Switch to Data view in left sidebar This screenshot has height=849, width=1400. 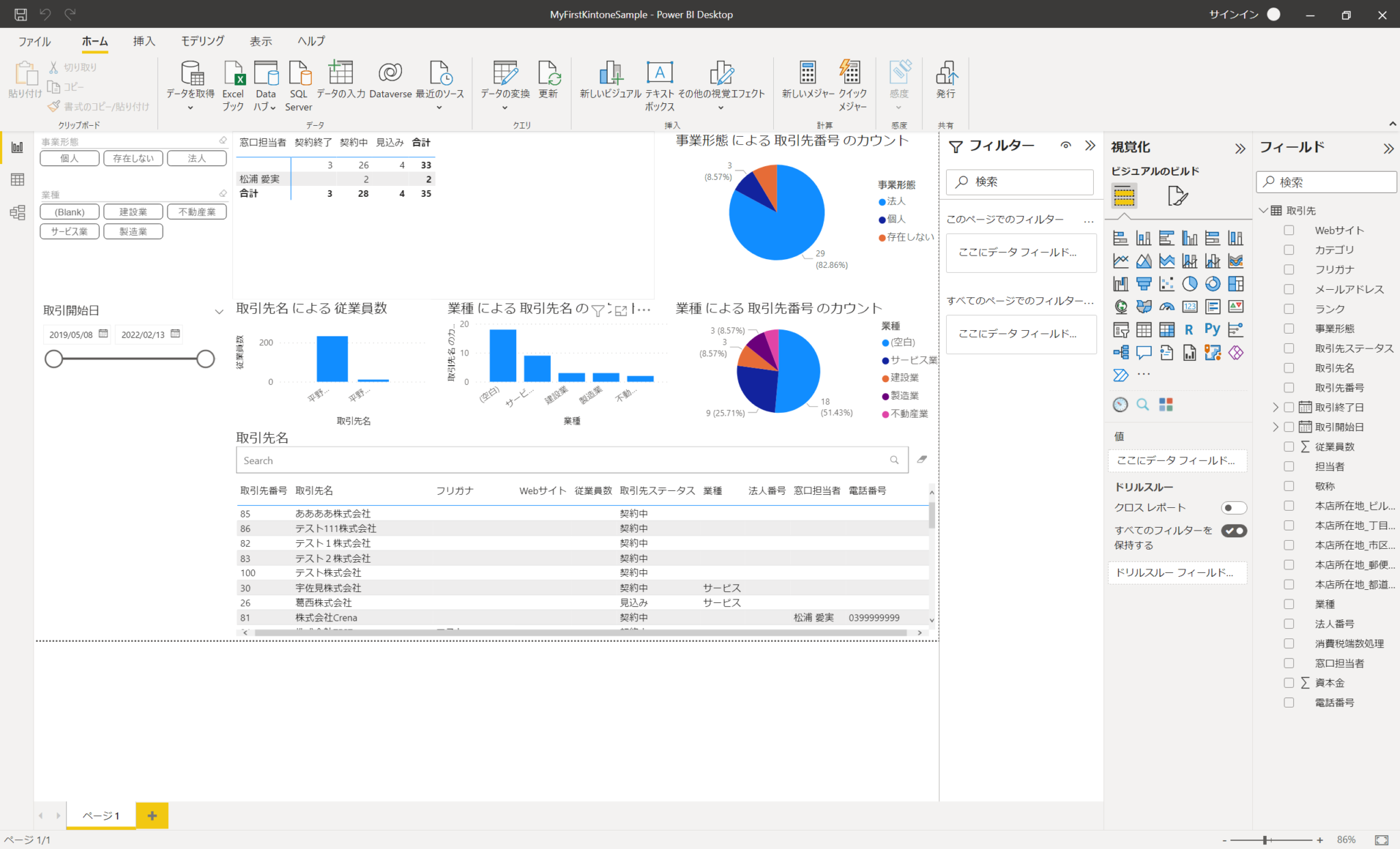[17, 179]
